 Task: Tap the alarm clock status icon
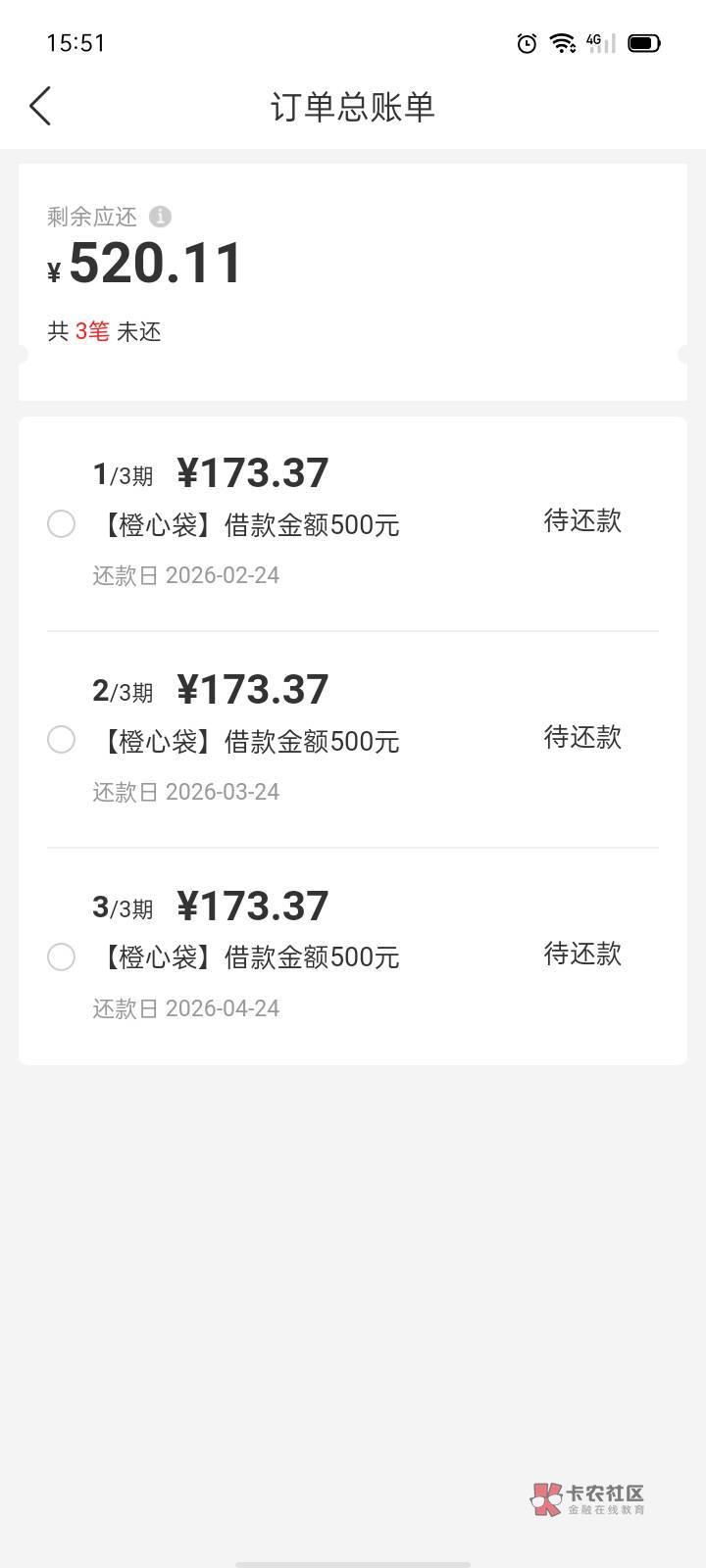point(527,43)
